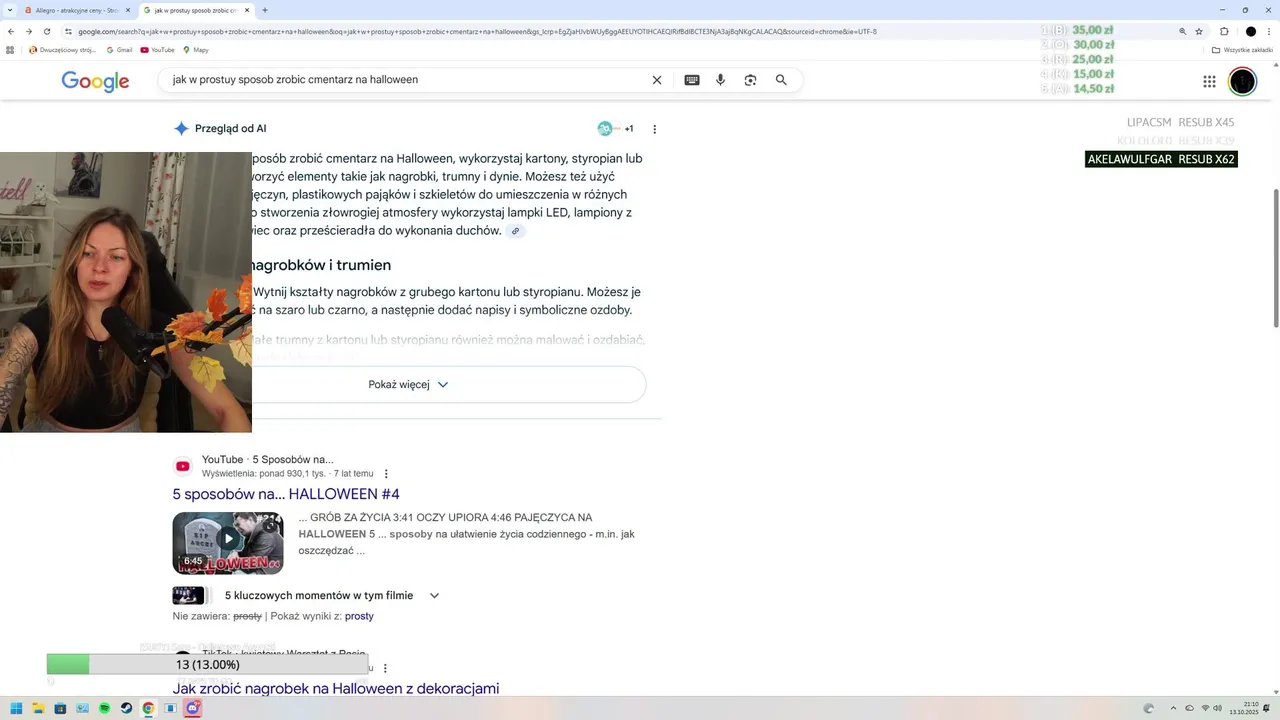This screenshot has height=720, width=1280.
Task: Open the Wi-Fi network tray icon
Action: (1204, 708)
